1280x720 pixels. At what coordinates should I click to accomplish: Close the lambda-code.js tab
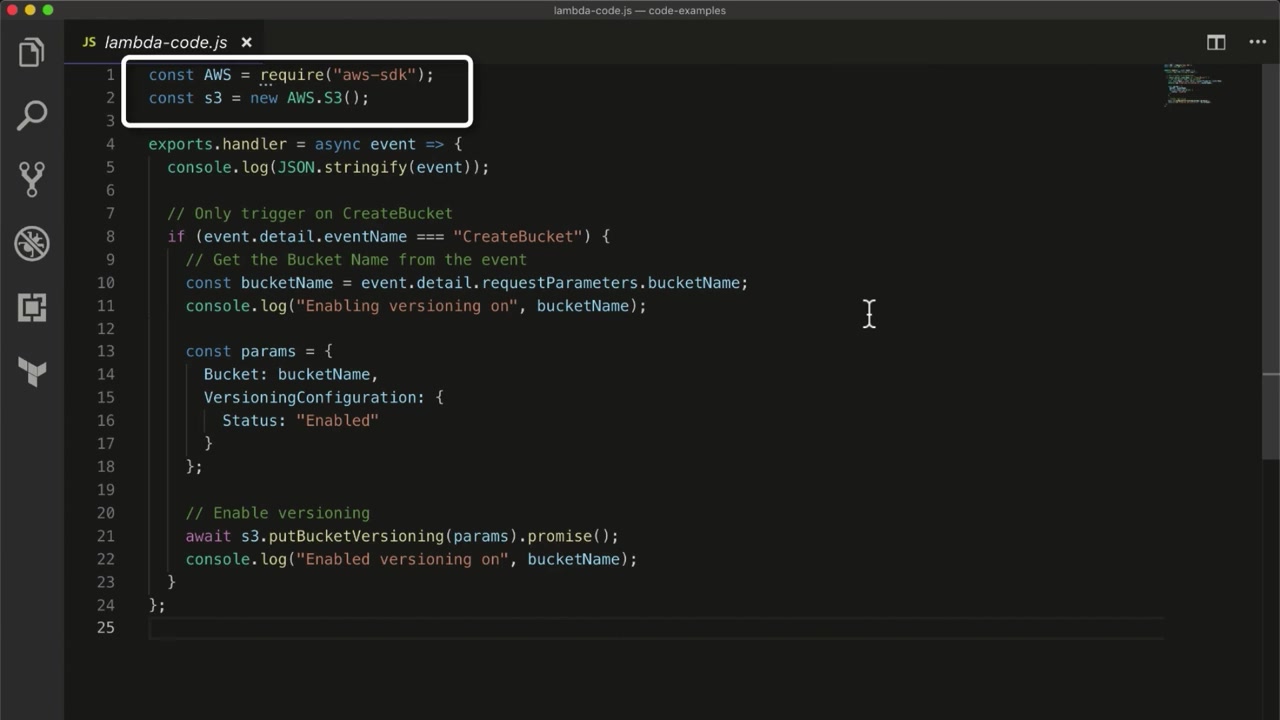246,42
